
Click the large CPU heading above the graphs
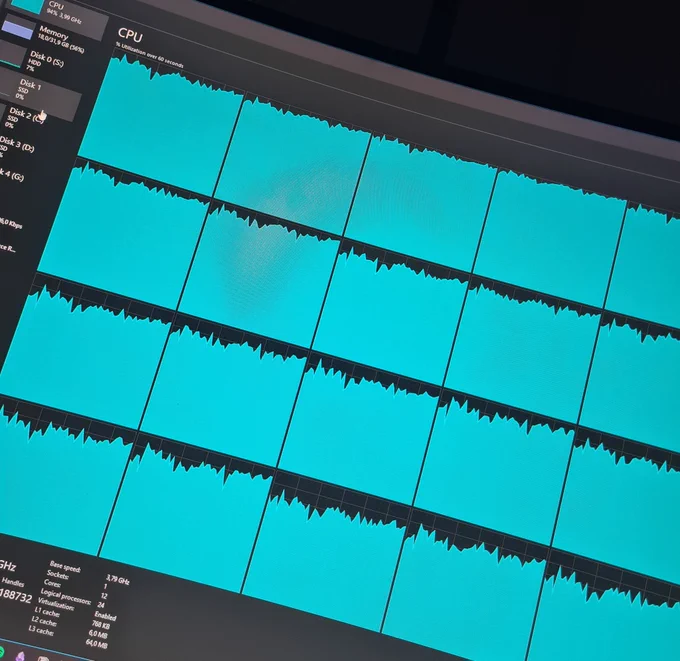(130, 36)
